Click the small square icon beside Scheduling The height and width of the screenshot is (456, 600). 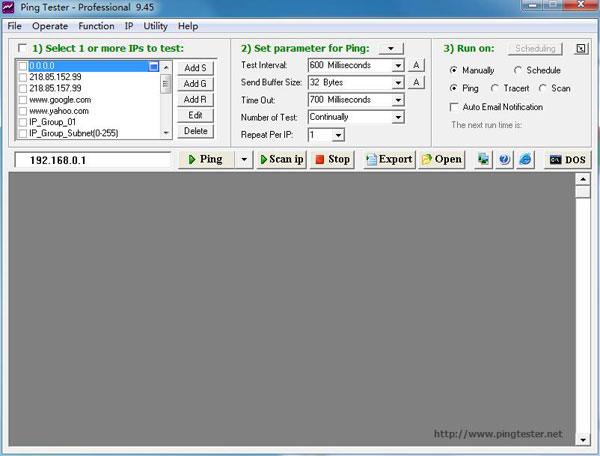point(581,49)
